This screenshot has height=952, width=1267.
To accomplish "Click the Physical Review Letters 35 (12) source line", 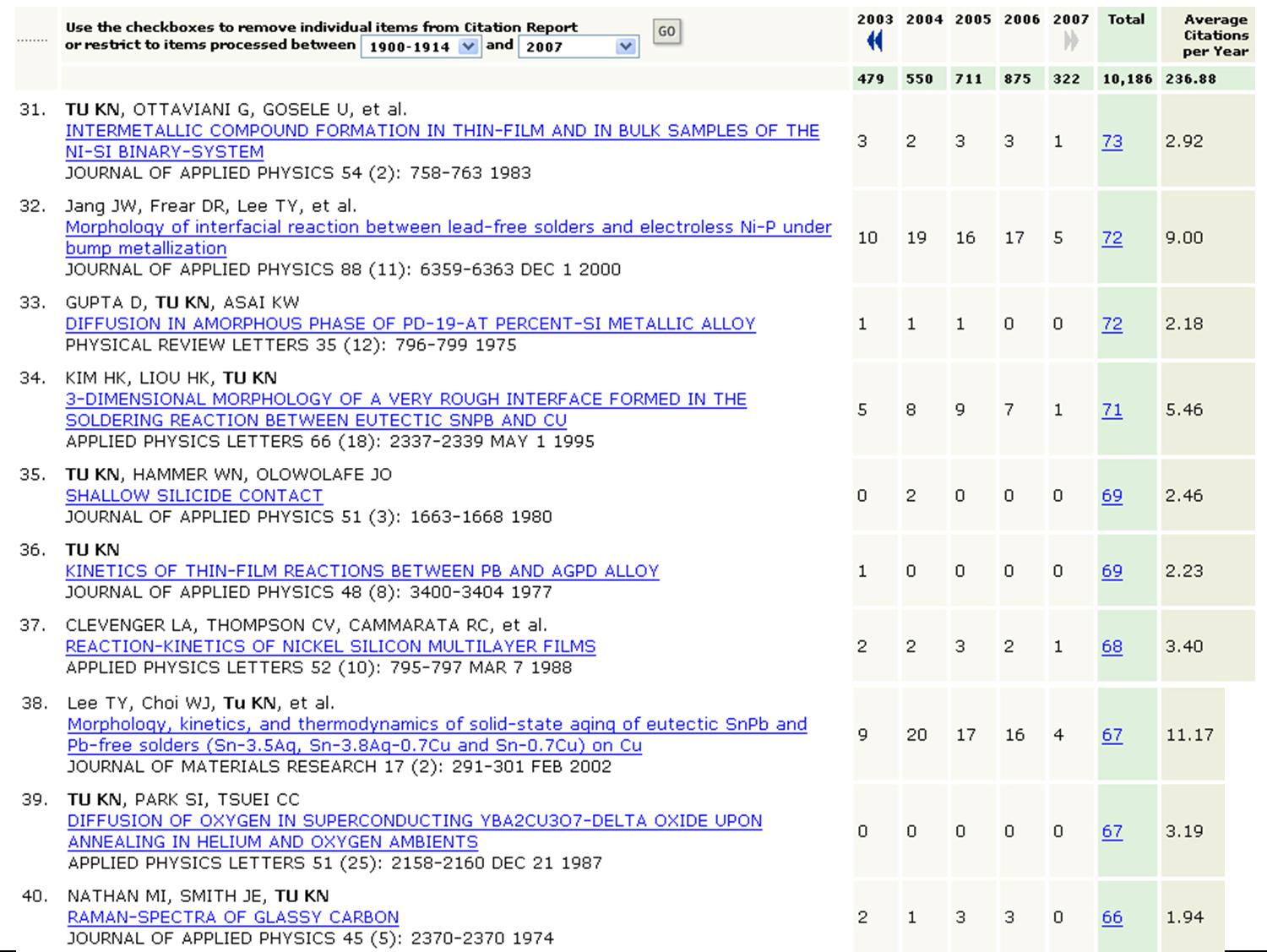I will point(291,345).
